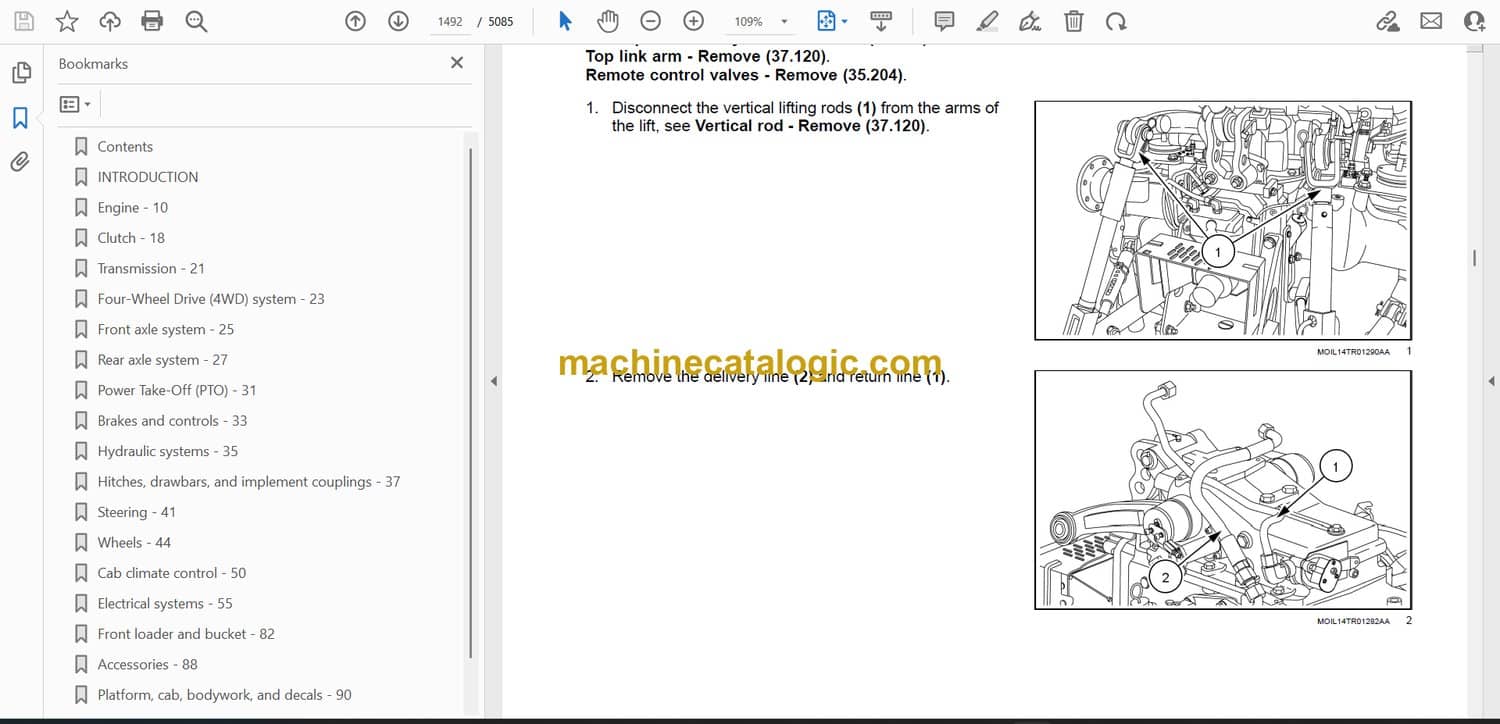Rotate the page clockwise
This screenshot has height=724, width=1500.
coord(1116,21)
